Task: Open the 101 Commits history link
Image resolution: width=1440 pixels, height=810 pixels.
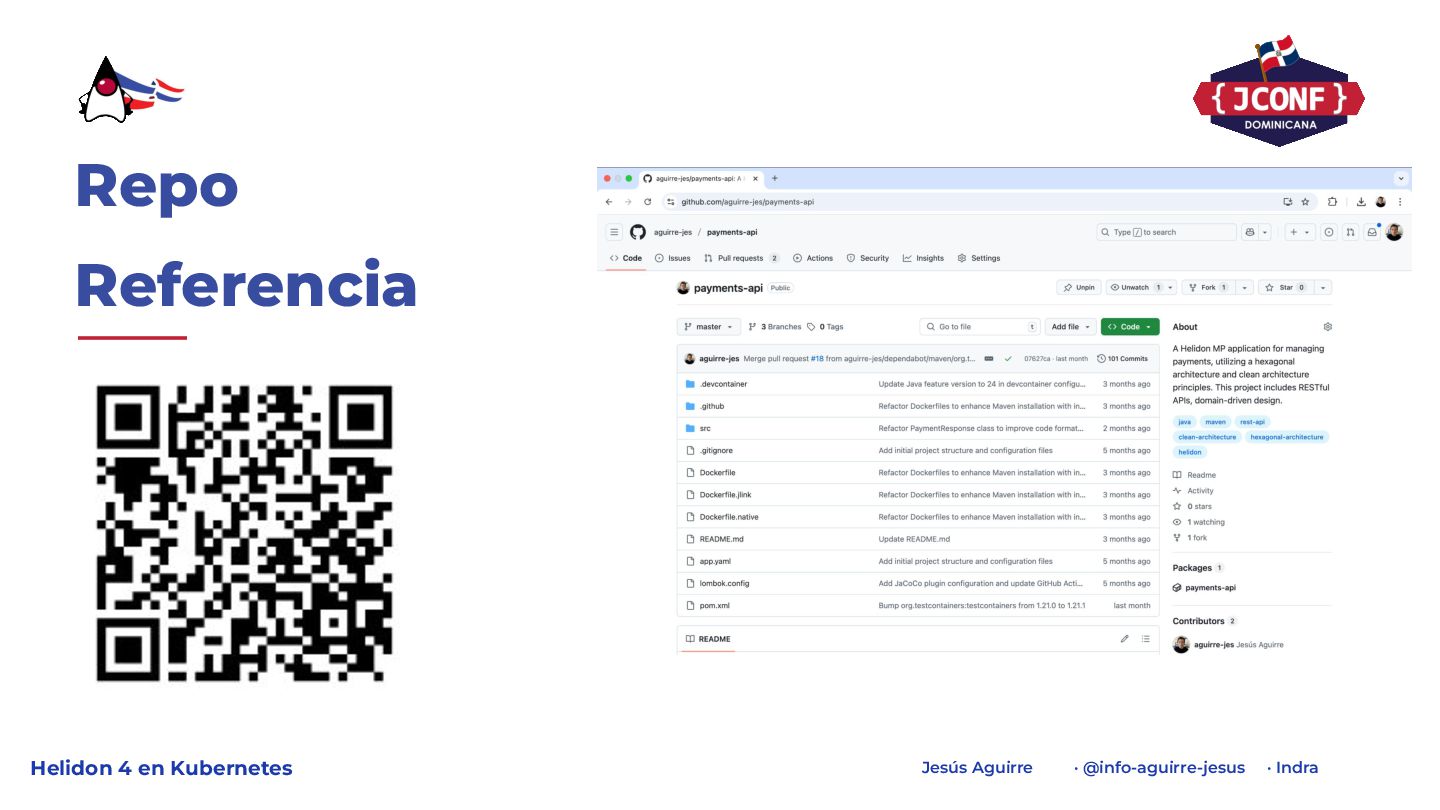Action: tap(1123, 358)
